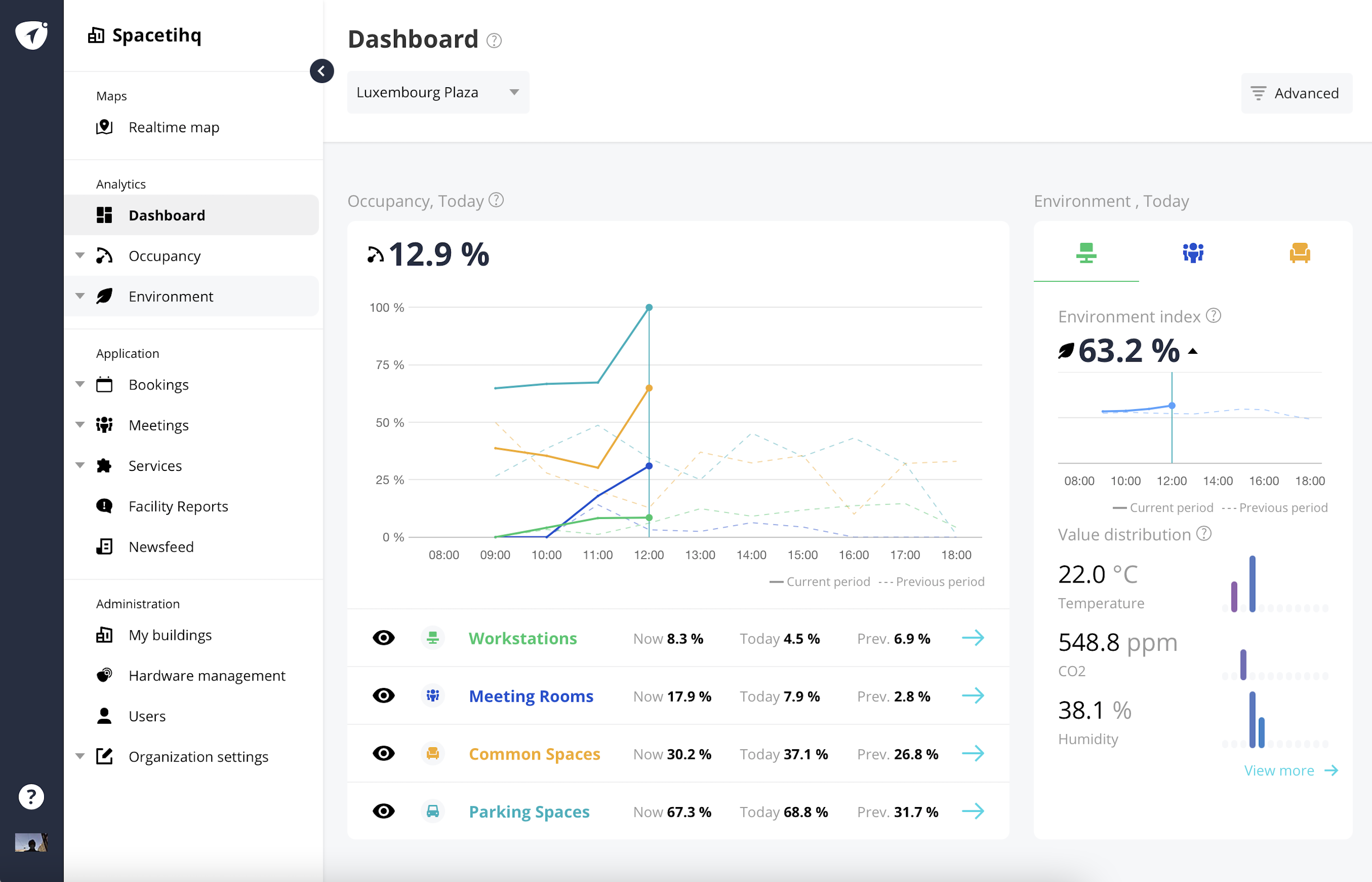Click the Hardware management sensor icon
Viewport: 1372px width, 882px height.
pos(104,676)
